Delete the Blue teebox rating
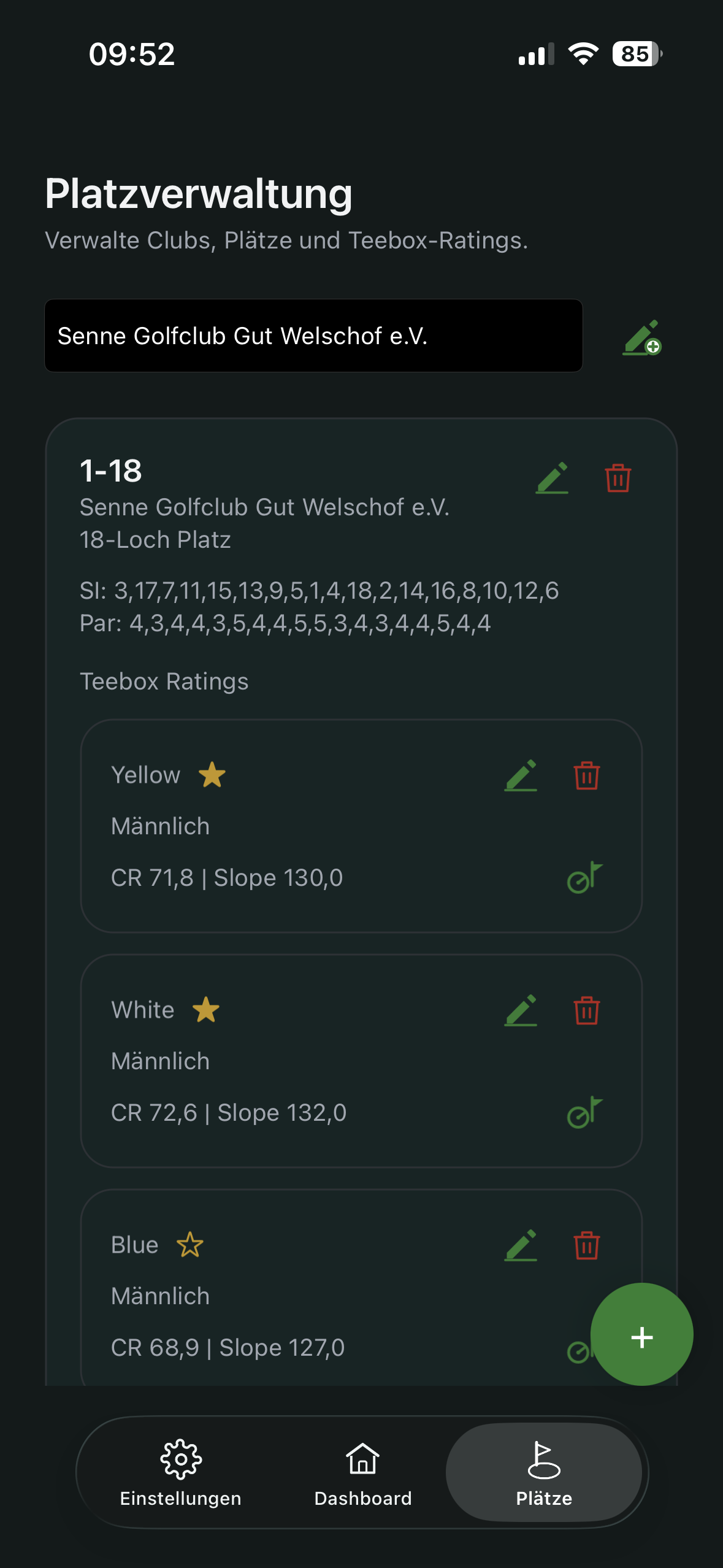 (x=586, y=1245)
